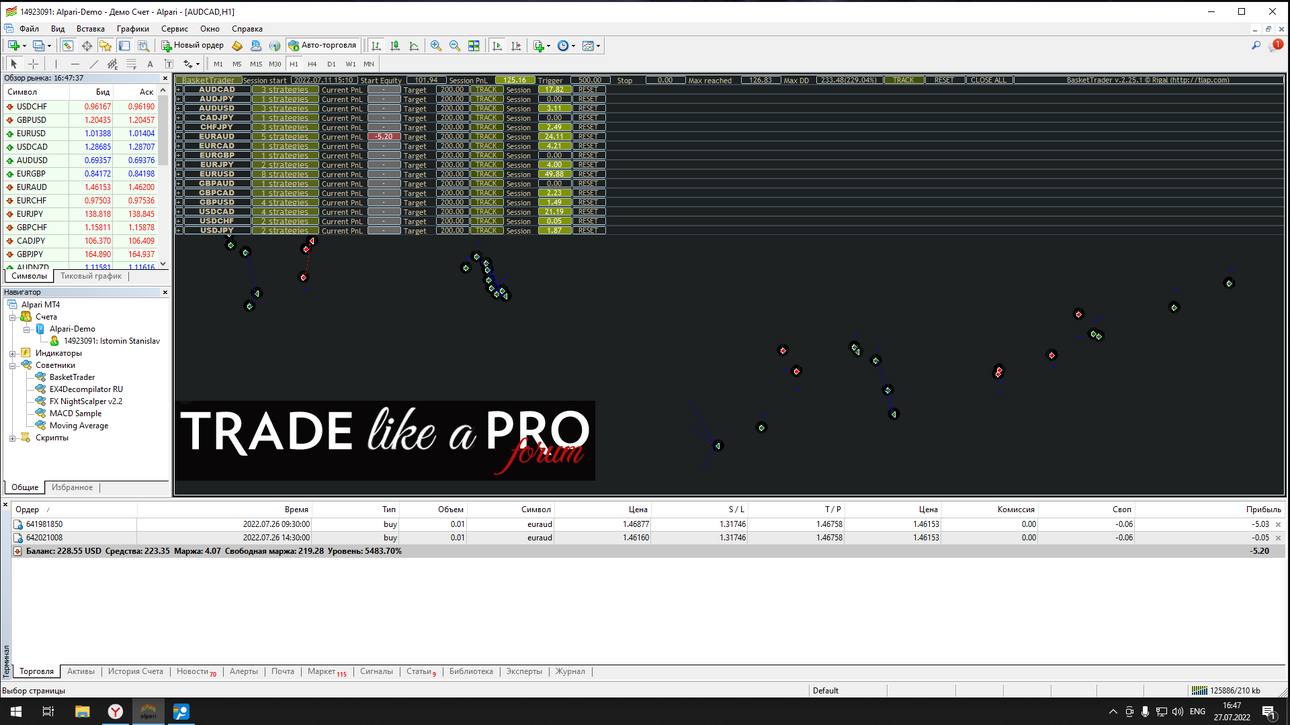The image size is (1290, 725).
Task: Switch timeframe to M15
Action: pyautogui.click(x=256, y=64)
